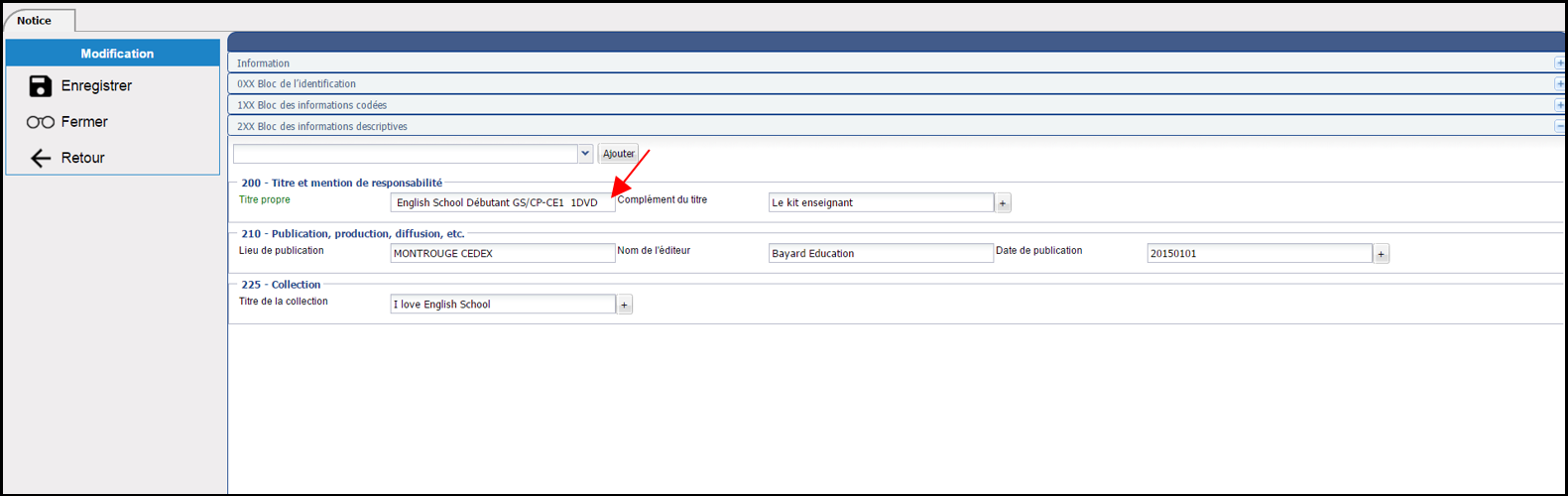Image resolution: width=1568 pixels, height=496 pixels.
Task: Click the Titre propre label
Action: (x=265, y=199)
